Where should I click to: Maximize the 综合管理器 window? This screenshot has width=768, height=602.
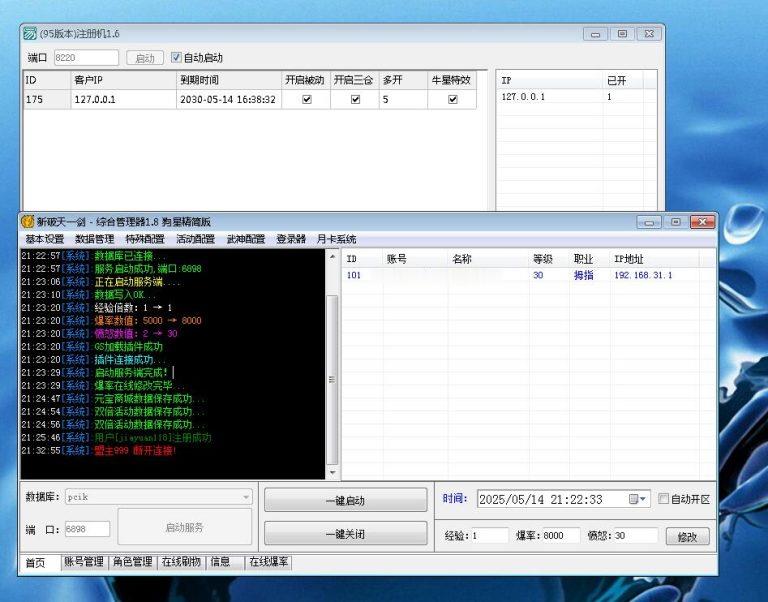click(x=676, y=222)
